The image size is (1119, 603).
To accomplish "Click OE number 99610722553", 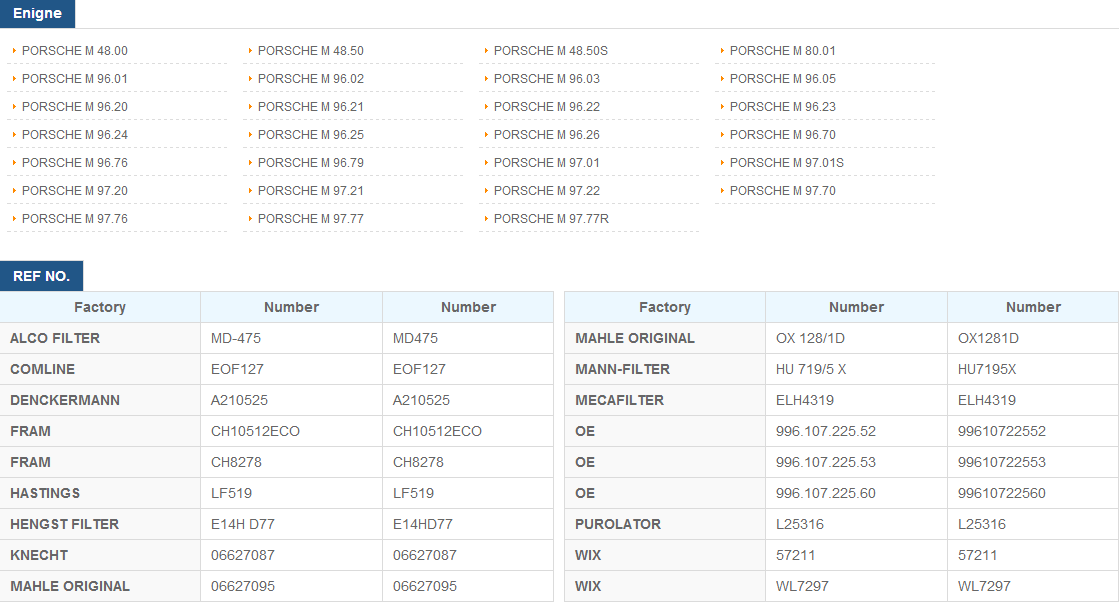I will pos(1033,462).
